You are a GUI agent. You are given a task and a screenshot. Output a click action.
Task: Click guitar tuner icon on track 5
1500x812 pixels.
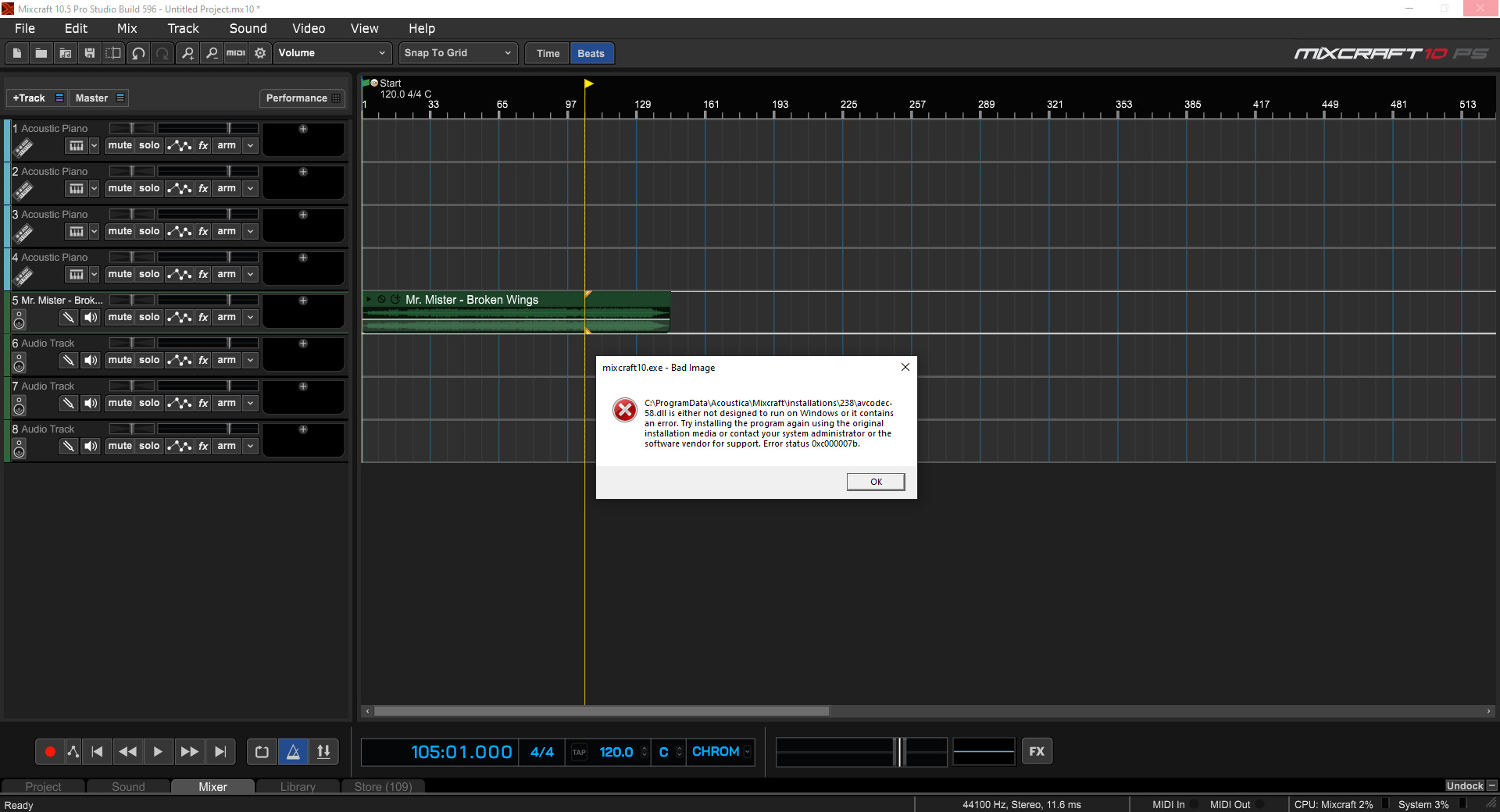click(x=69, y=317)
